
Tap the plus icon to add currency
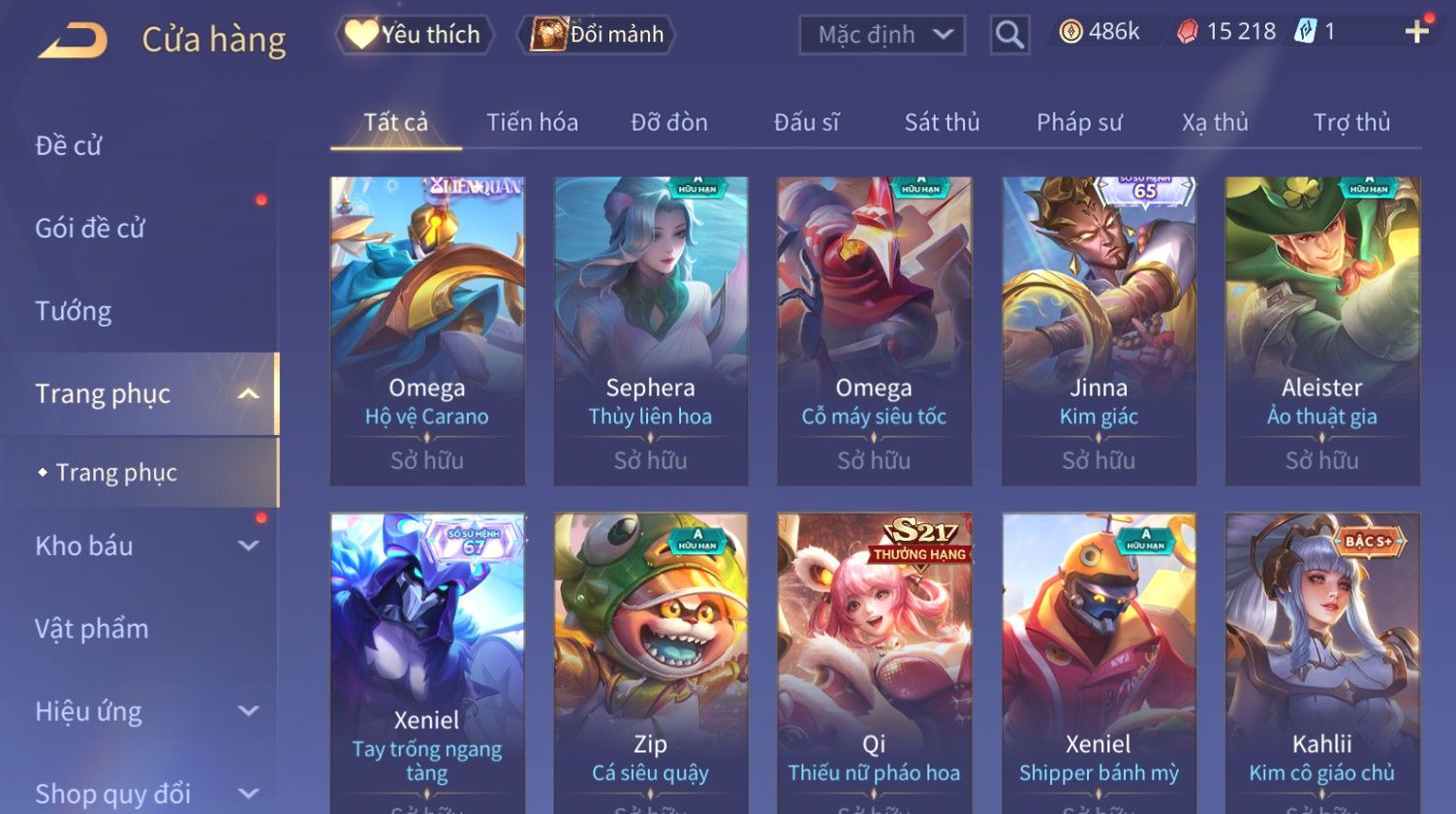pos(1417,32)
